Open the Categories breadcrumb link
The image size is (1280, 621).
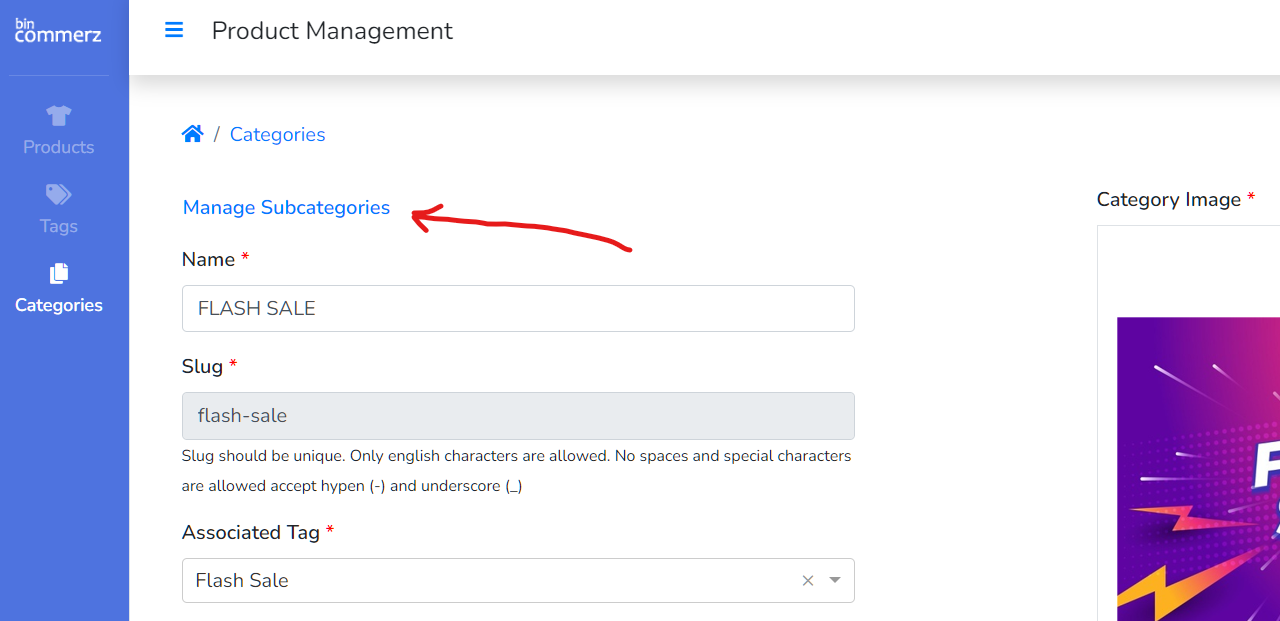(x=277, y=134)
